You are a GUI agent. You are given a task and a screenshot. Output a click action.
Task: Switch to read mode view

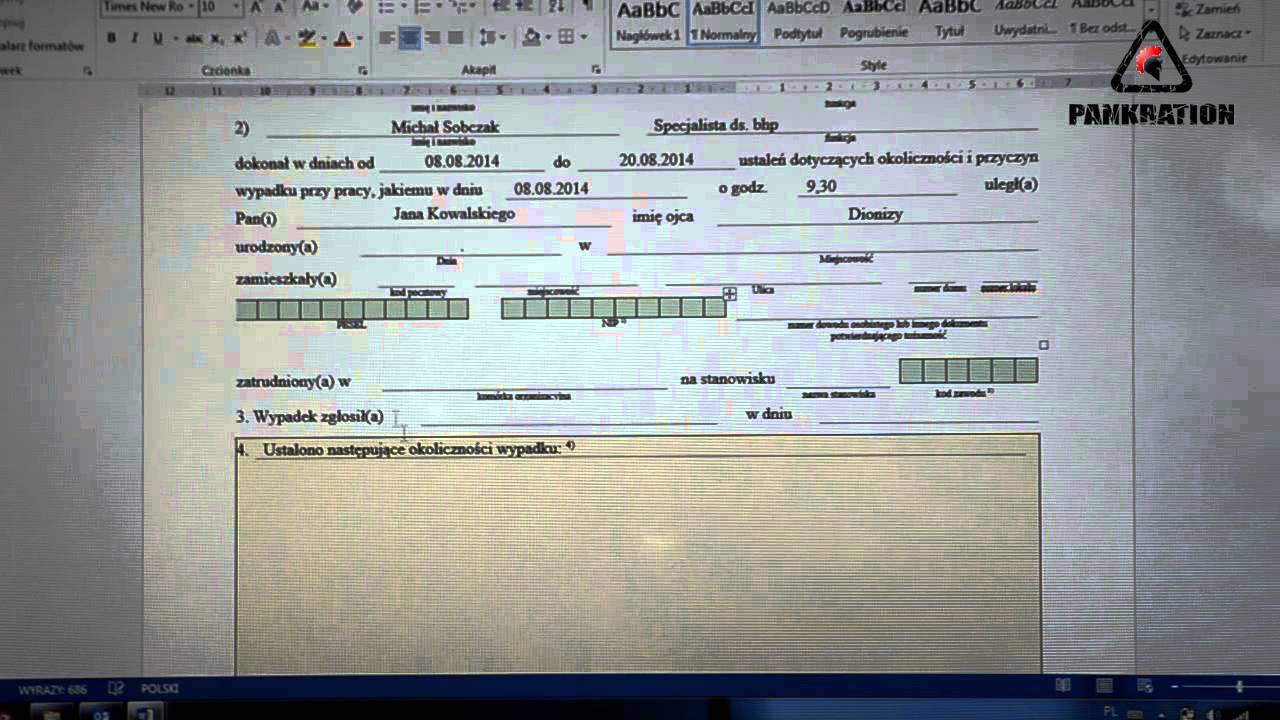point(1063,686)
